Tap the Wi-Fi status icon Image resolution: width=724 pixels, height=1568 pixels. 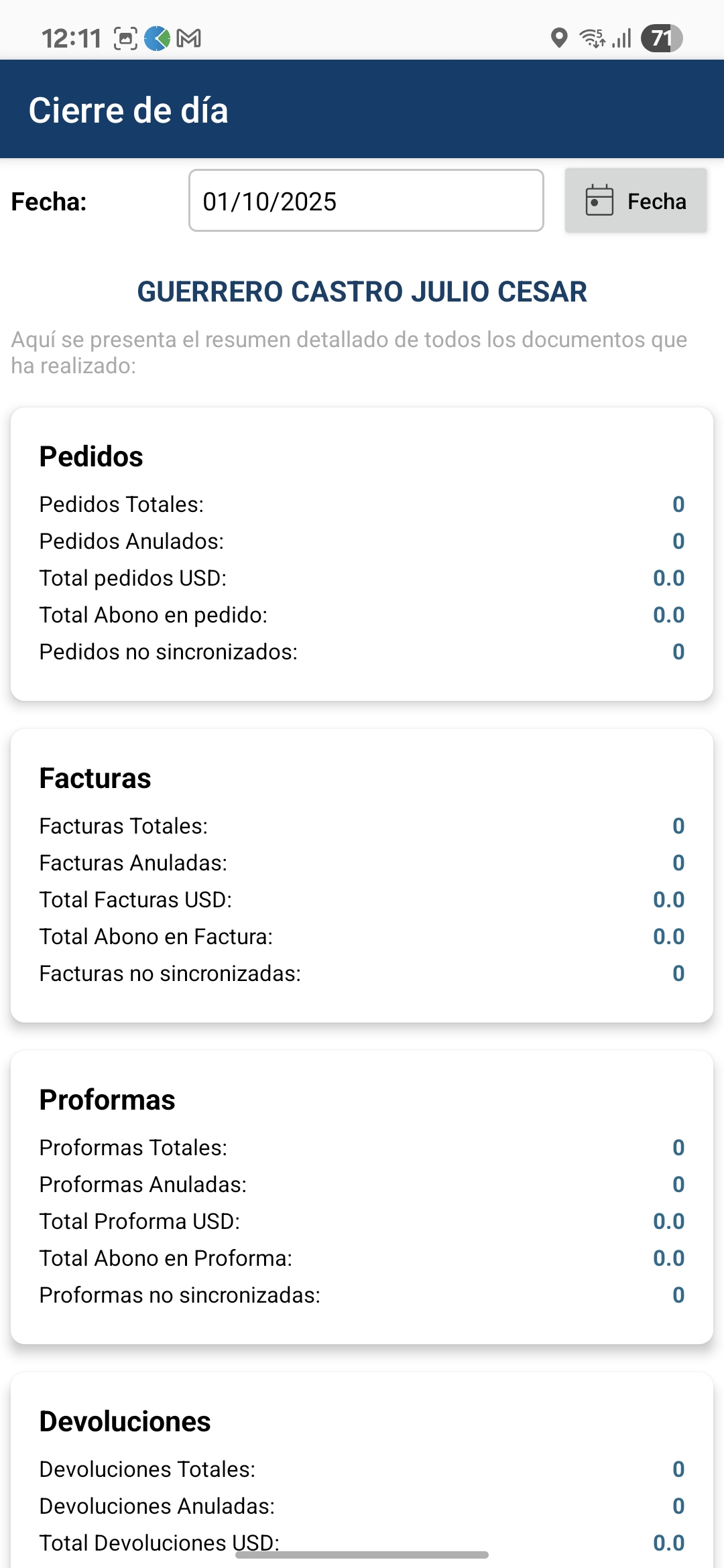592,38
